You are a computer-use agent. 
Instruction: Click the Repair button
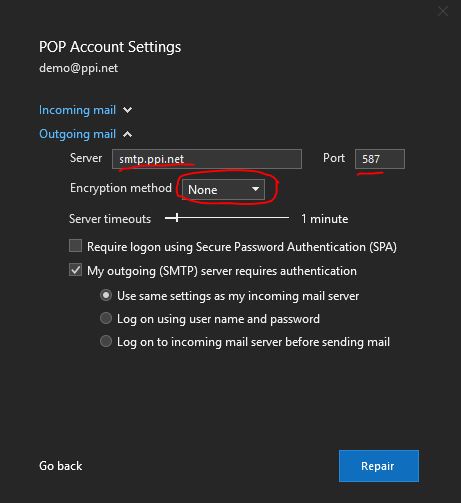pos(379,466)
